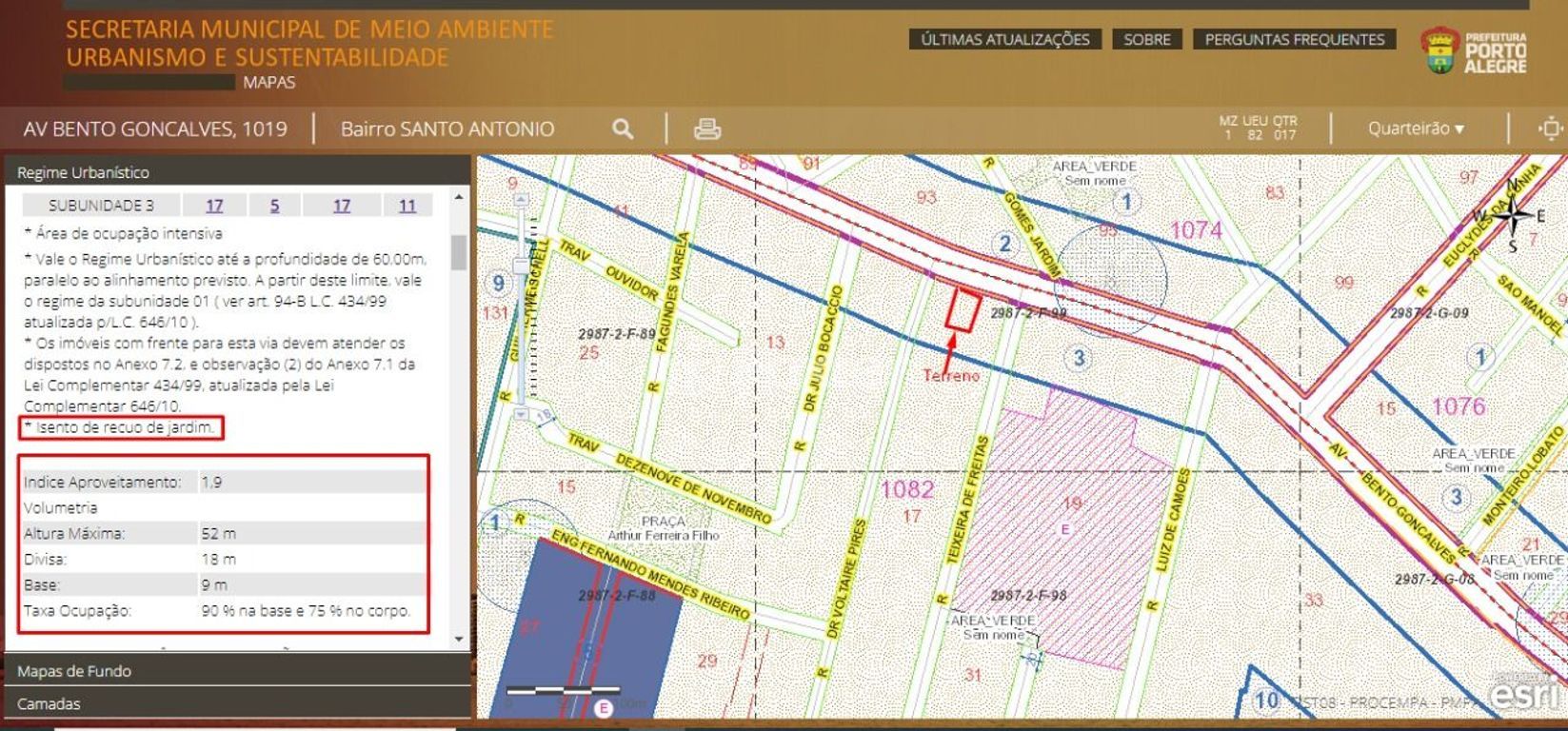
Task: Click the magnifier search icon
Action: (x=623, y=128)
